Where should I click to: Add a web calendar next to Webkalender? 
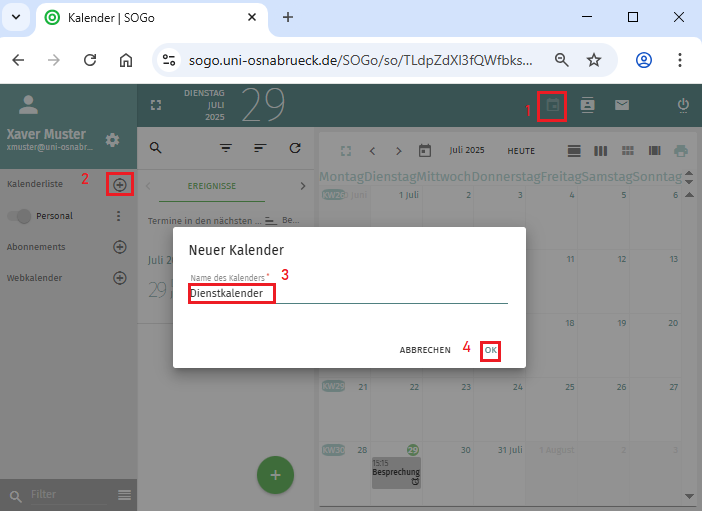(x=120, y=278)
